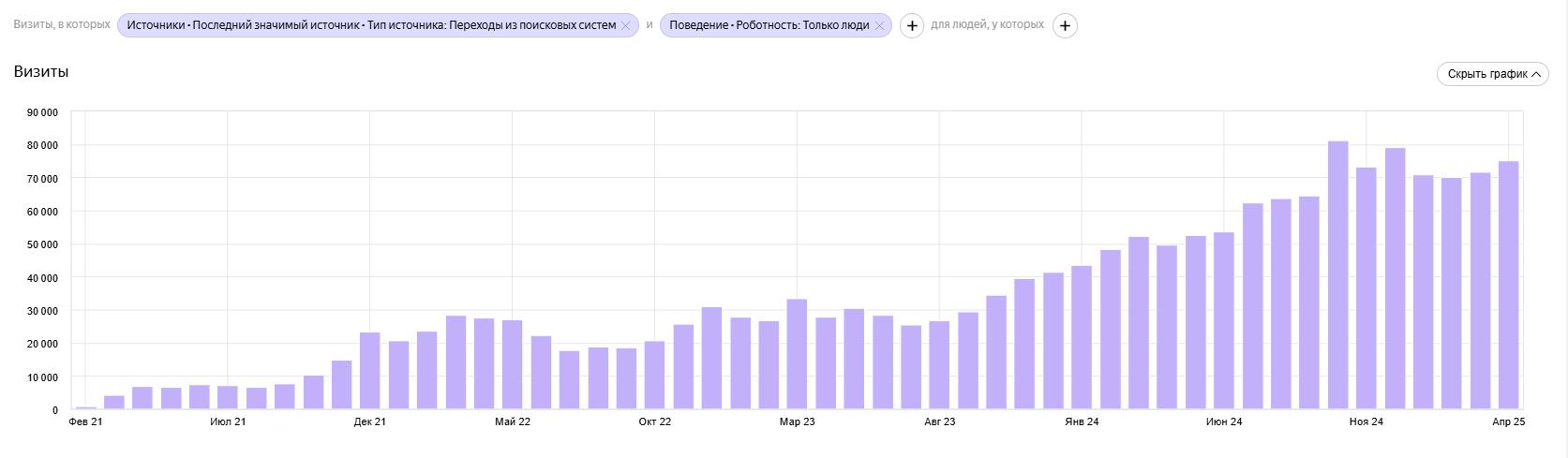This screenshot has height=458, width=1568.
Task: Select the bar above Мар 23
Action: [x=798, y=354]
